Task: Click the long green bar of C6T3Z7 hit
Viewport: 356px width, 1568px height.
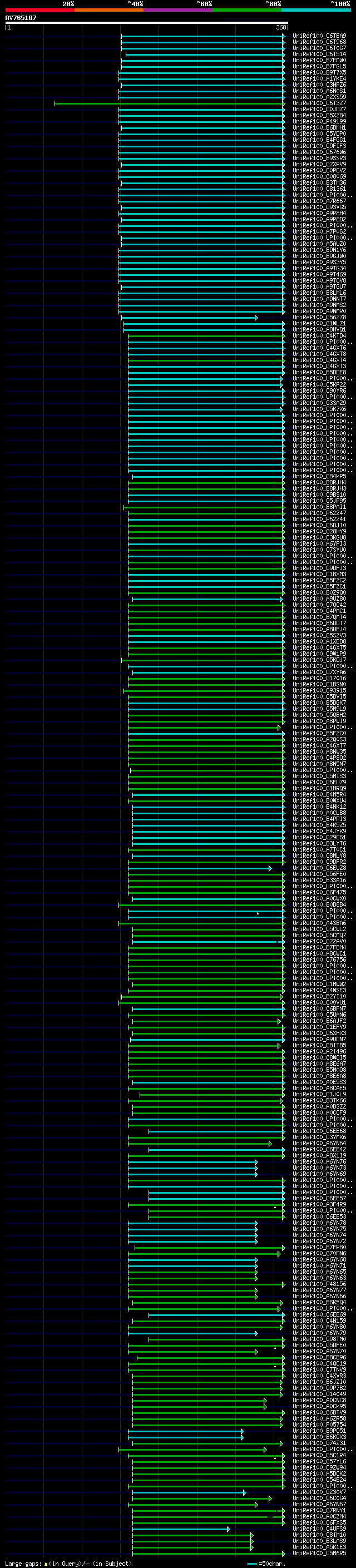Action: click(169, 103)
